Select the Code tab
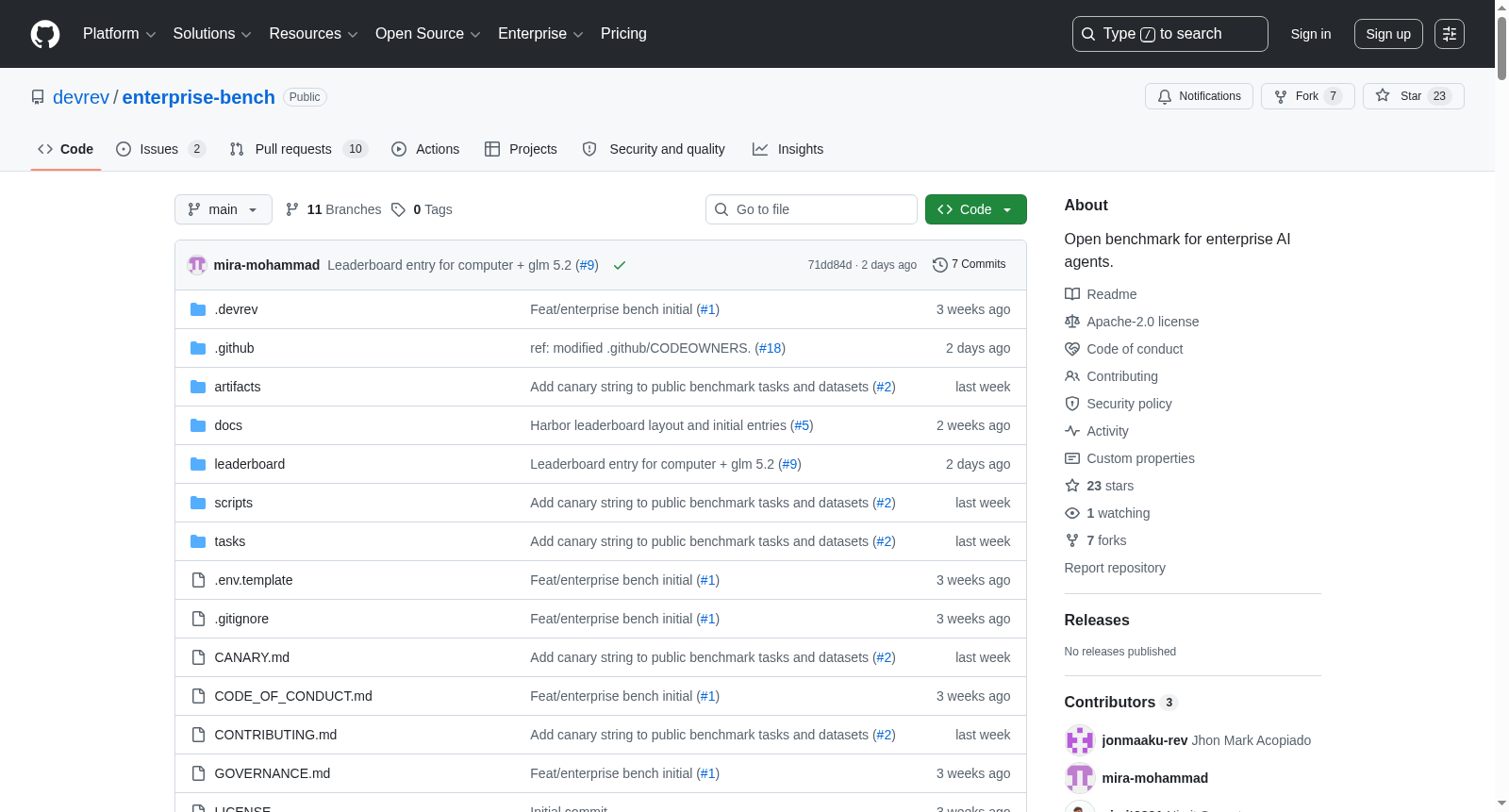 [x=66, y=149]
